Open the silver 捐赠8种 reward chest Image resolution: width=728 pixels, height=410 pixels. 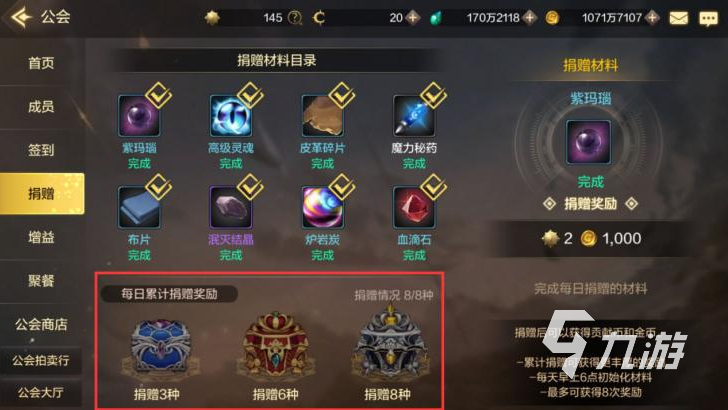pyautogui.click(x=390, y=345)
